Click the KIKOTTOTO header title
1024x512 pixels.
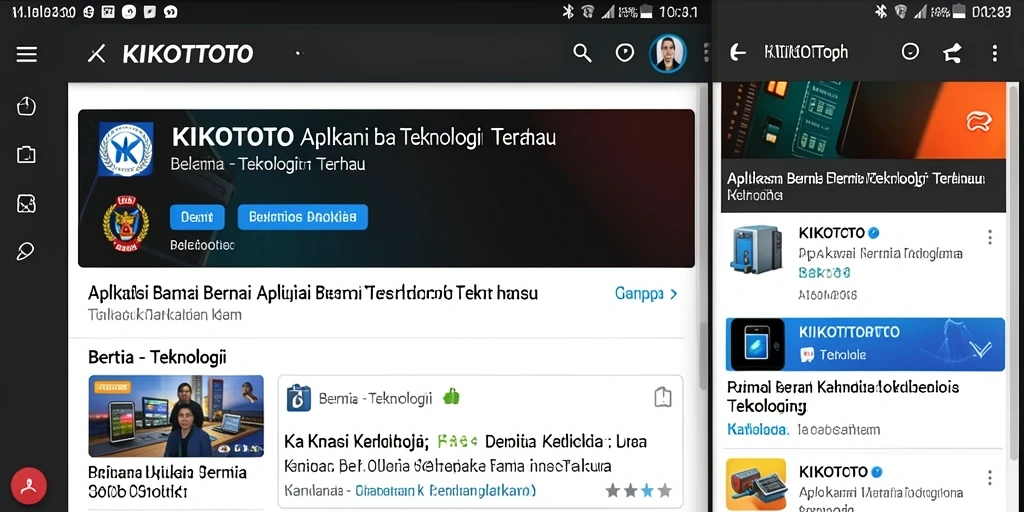[188, 54]
